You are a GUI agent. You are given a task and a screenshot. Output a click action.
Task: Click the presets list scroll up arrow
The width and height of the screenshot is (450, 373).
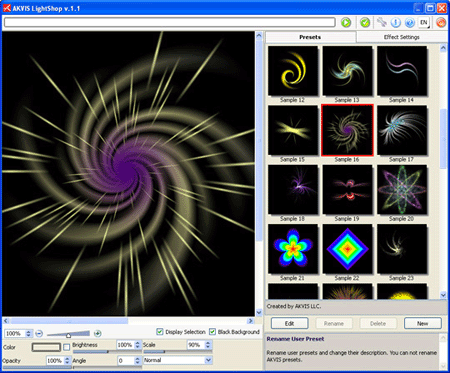[x=443, y=48]
